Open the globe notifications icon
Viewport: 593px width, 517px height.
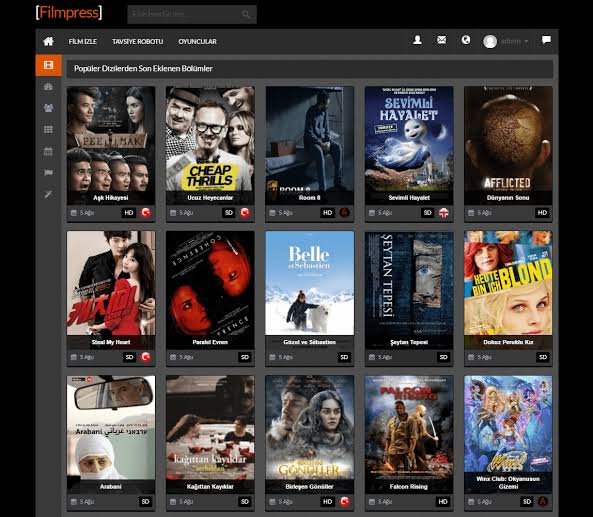pos(466,40)
